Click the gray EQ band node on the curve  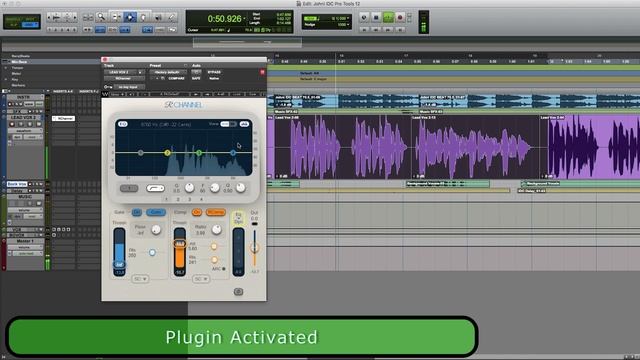pyautogui.click(x=140, y=153)
